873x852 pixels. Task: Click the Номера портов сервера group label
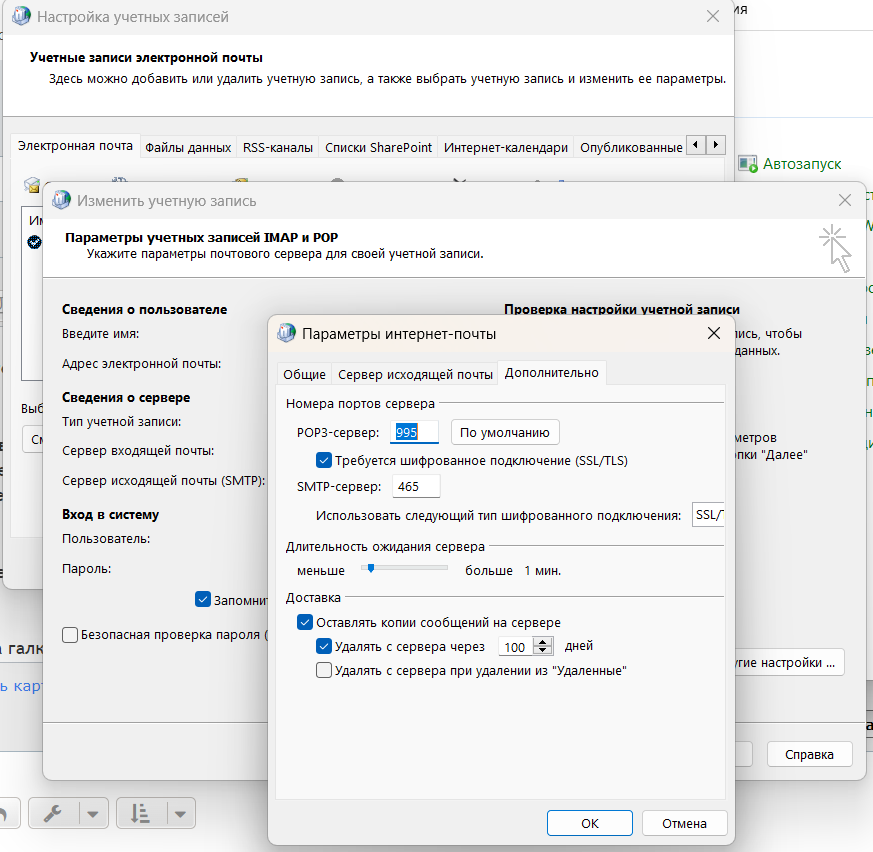[360, 404]
